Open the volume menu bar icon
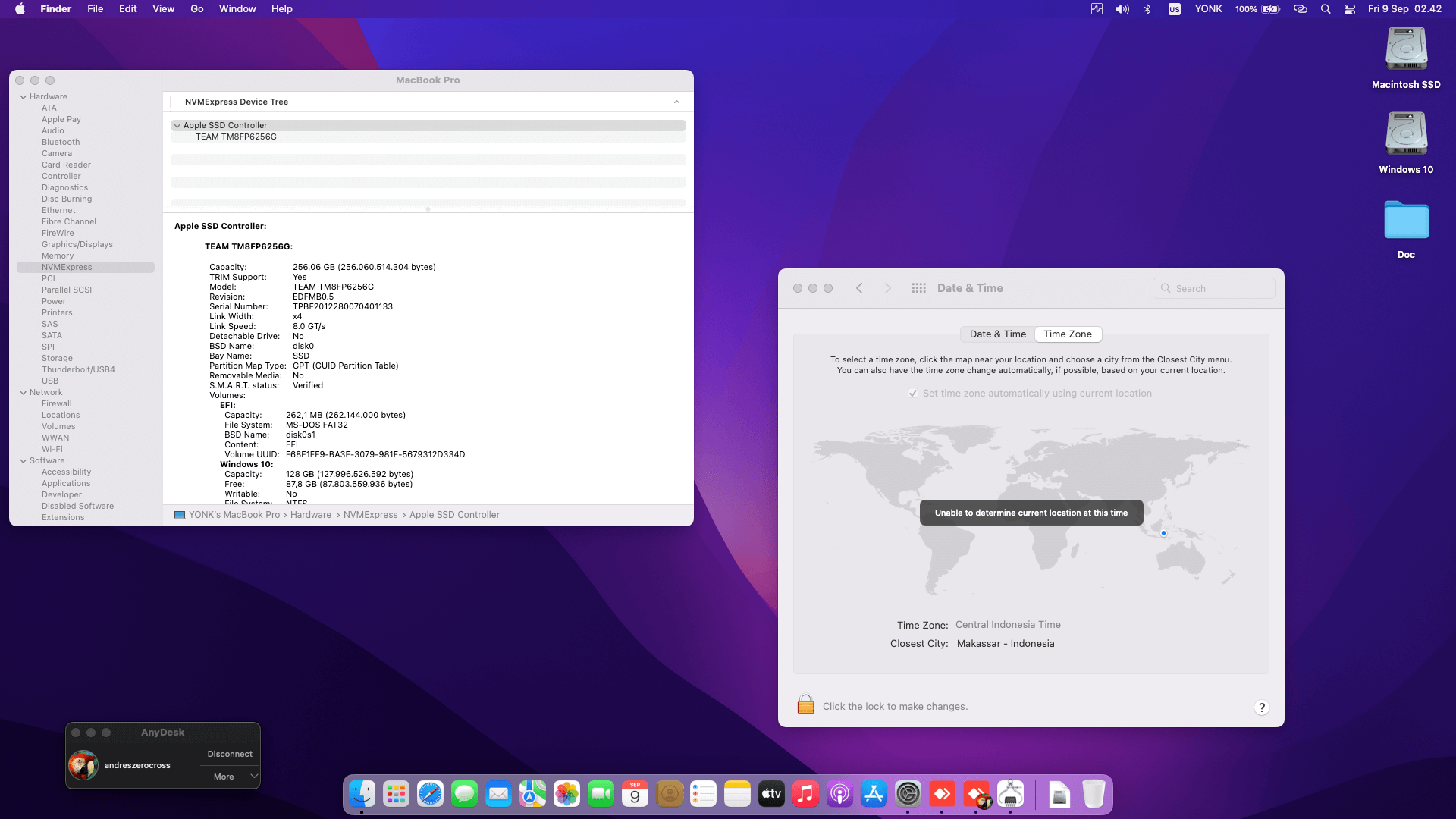This screenshot has height=819, width=1456. coord(1122,9)
